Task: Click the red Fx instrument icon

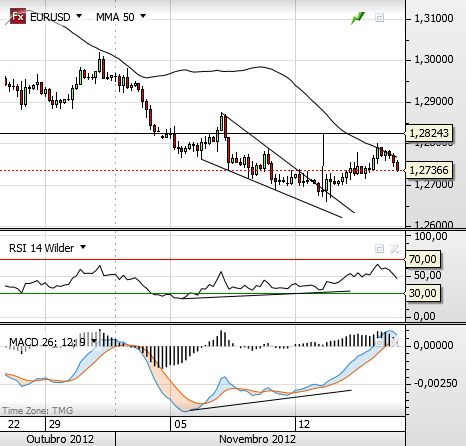Action: [18, 17]
